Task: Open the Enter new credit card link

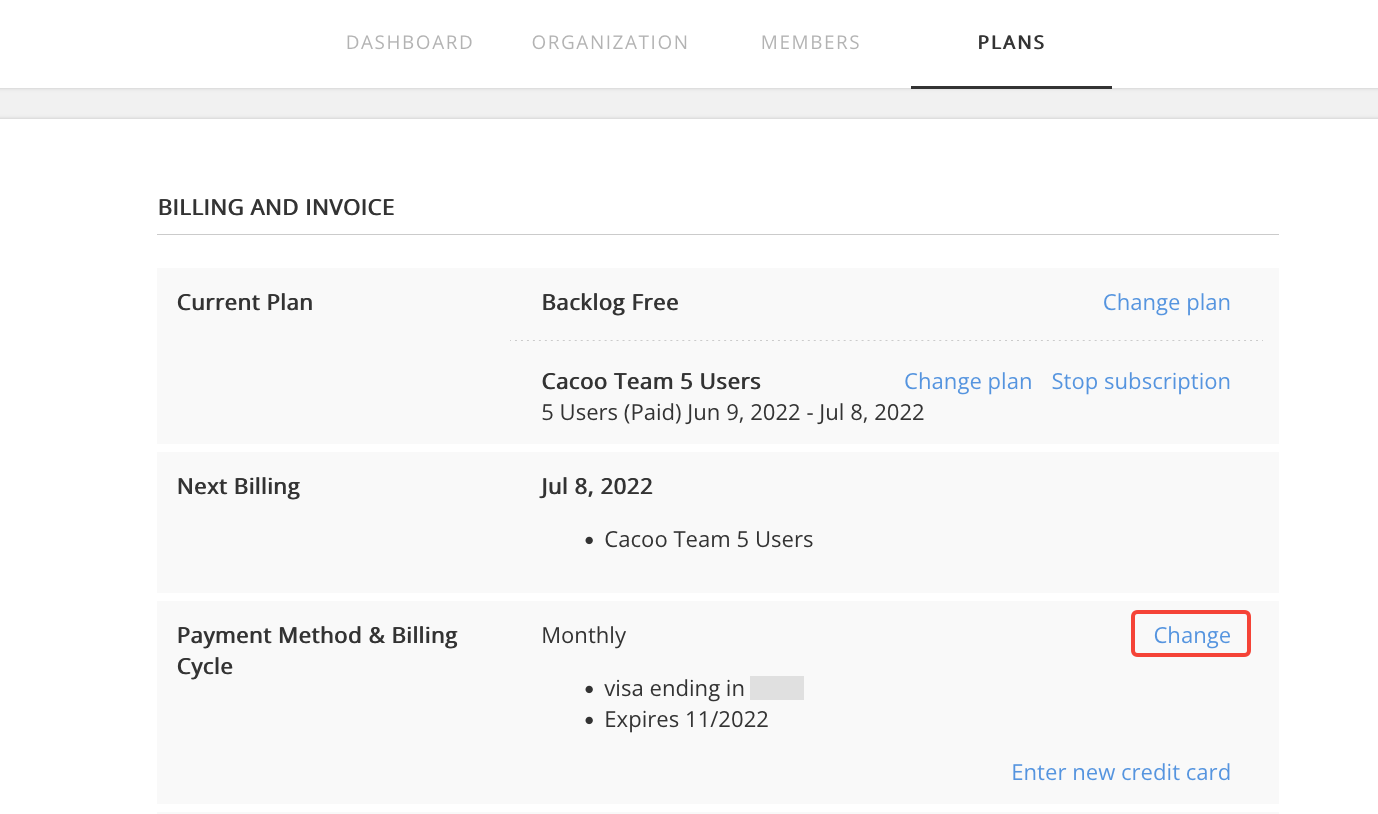Action: point(1121,772)
